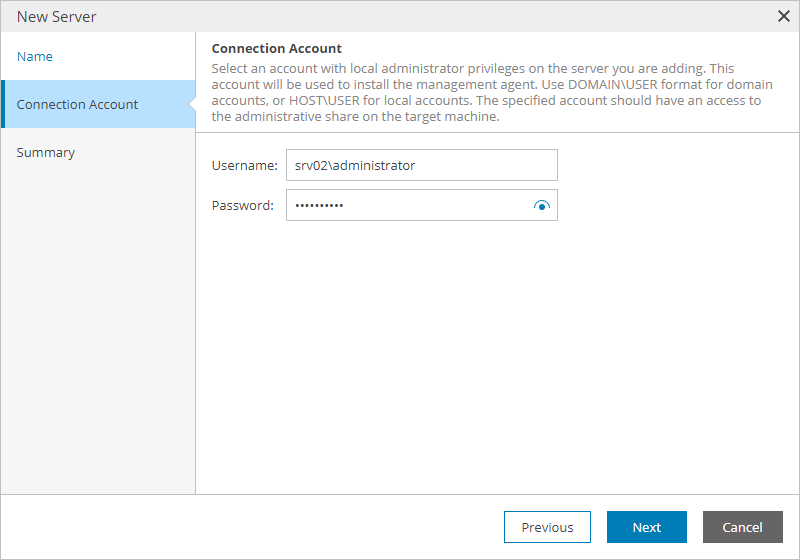Click the masked dots in Password field
800x560 pixels.
point(319,205)
